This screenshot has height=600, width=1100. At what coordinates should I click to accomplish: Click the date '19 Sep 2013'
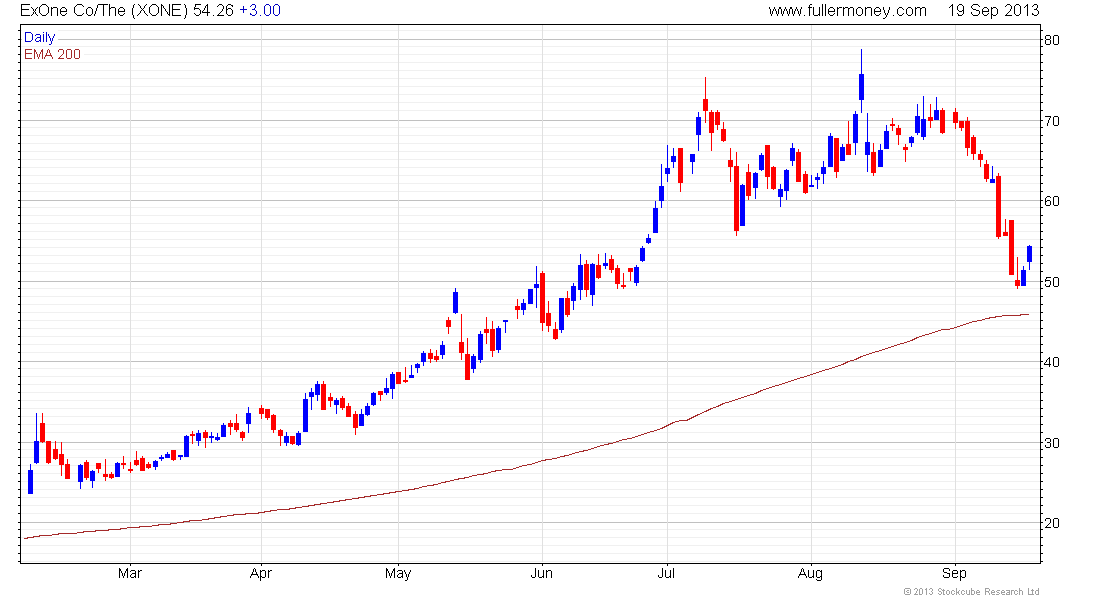[x=993, y=11]
